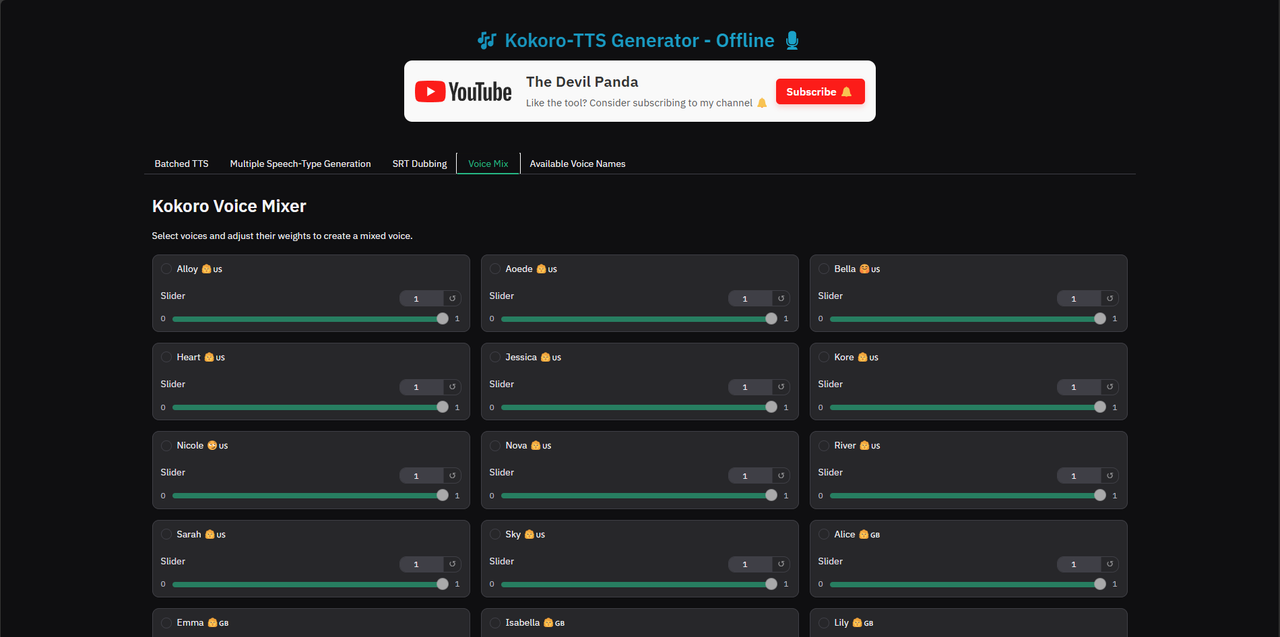Reset the Aoede slider value
Image resolution: width=1280 pixels, height=637 pixels.
pos(781,298)
